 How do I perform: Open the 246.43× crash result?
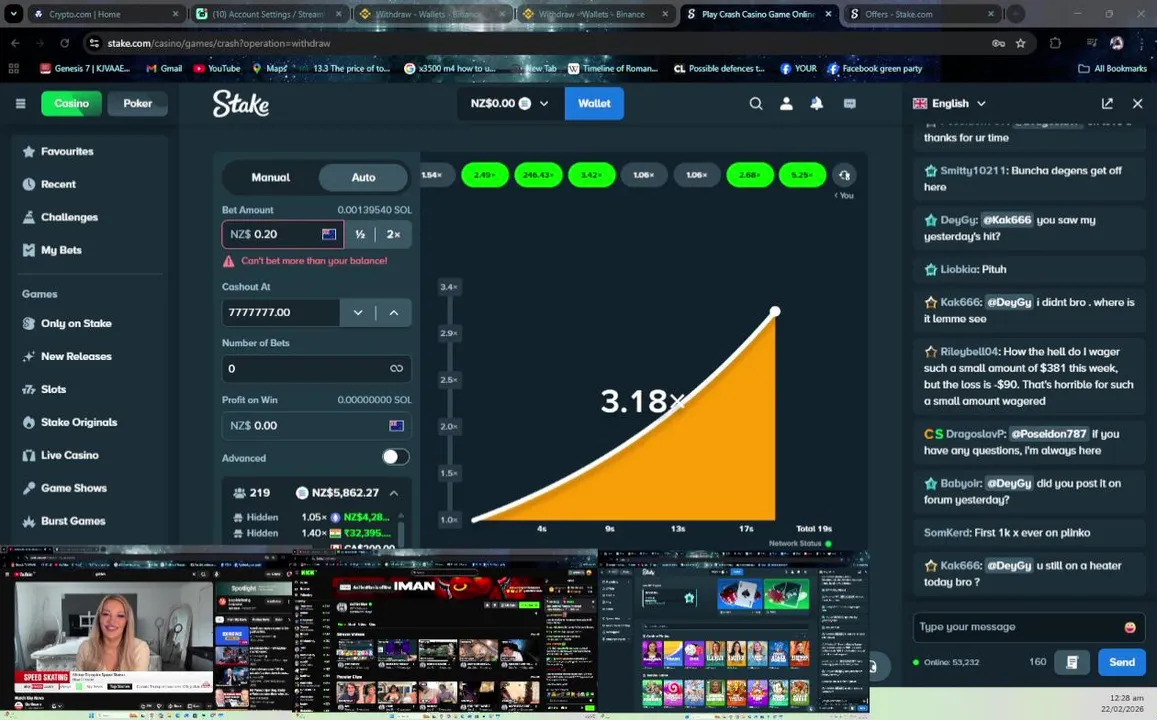pyautogui.click(x=538, y=175)
